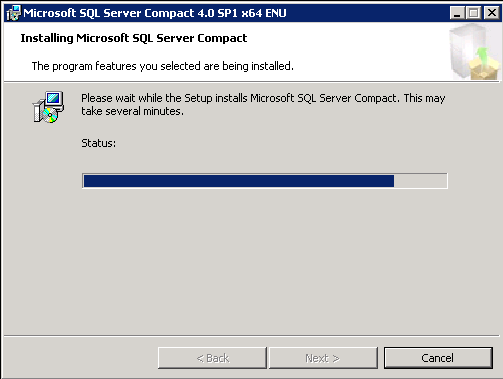The height and width of the screenshot is (379, 503).
Task: Click "Installing Microsoft SQL Server Compact" heading
Action: tap(134, 38)
